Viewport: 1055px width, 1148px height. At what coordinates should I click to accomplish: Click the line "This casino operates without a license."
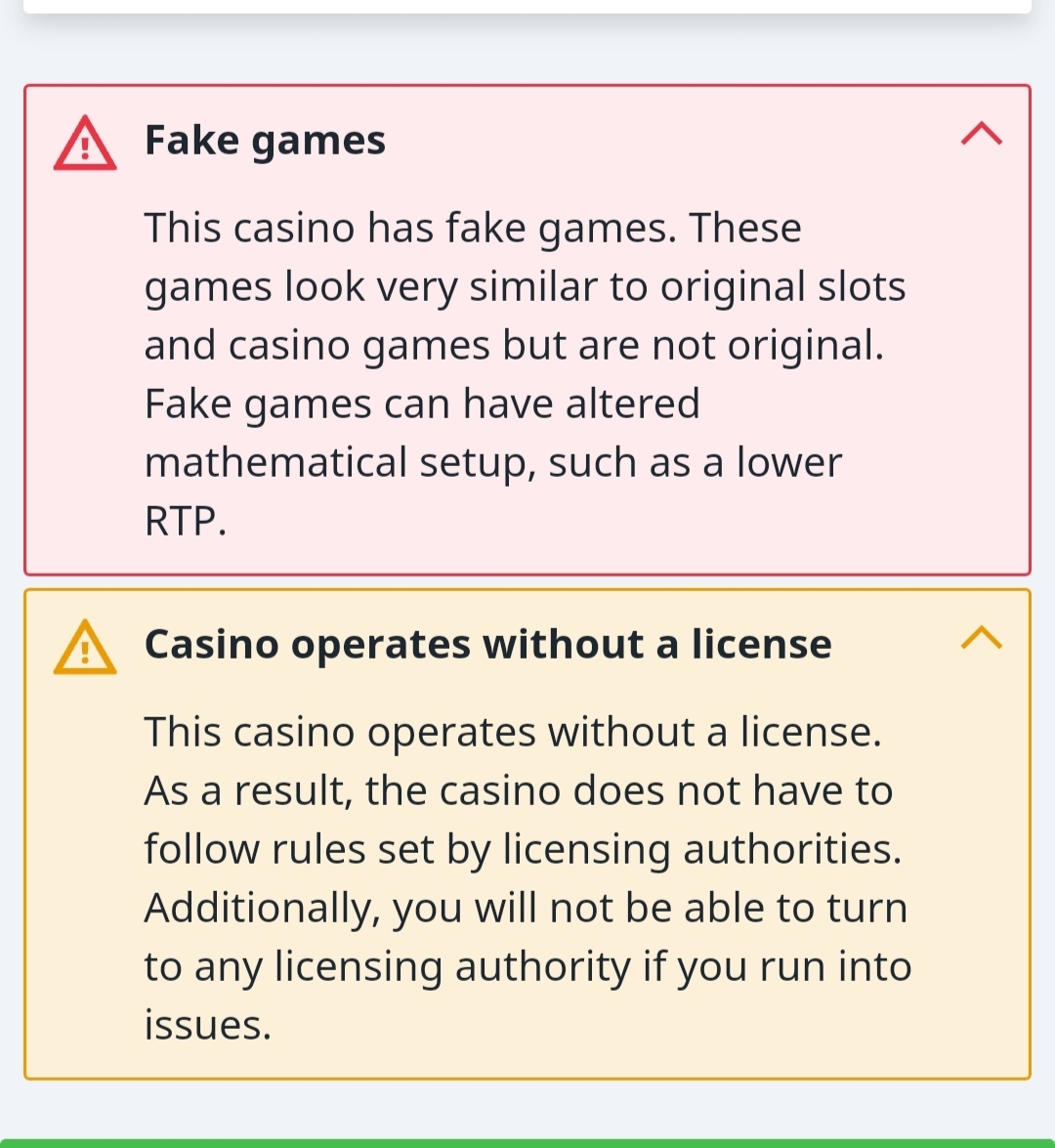[513, 732]
